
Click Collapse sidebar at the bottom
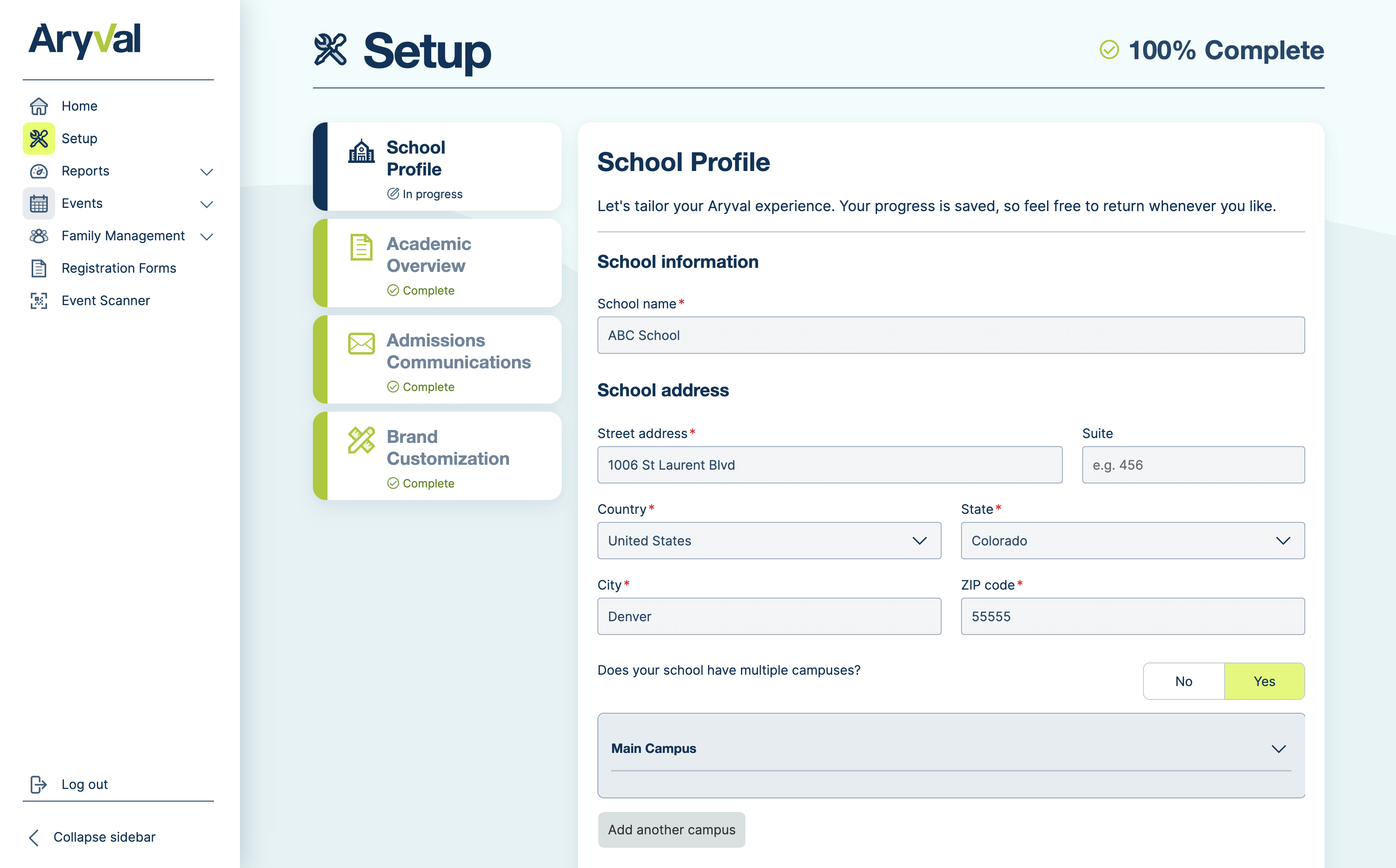point(104,837)
